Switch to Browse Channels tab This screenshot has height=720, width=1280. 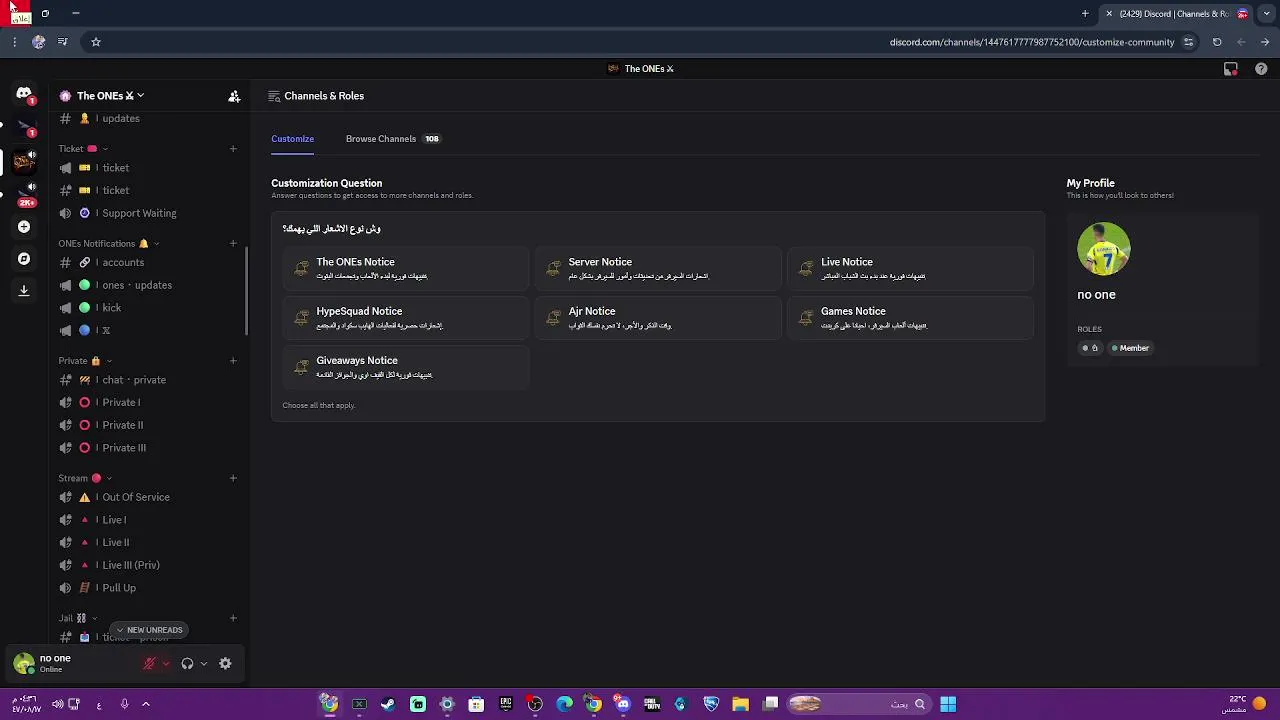click(x=393, y=139)
